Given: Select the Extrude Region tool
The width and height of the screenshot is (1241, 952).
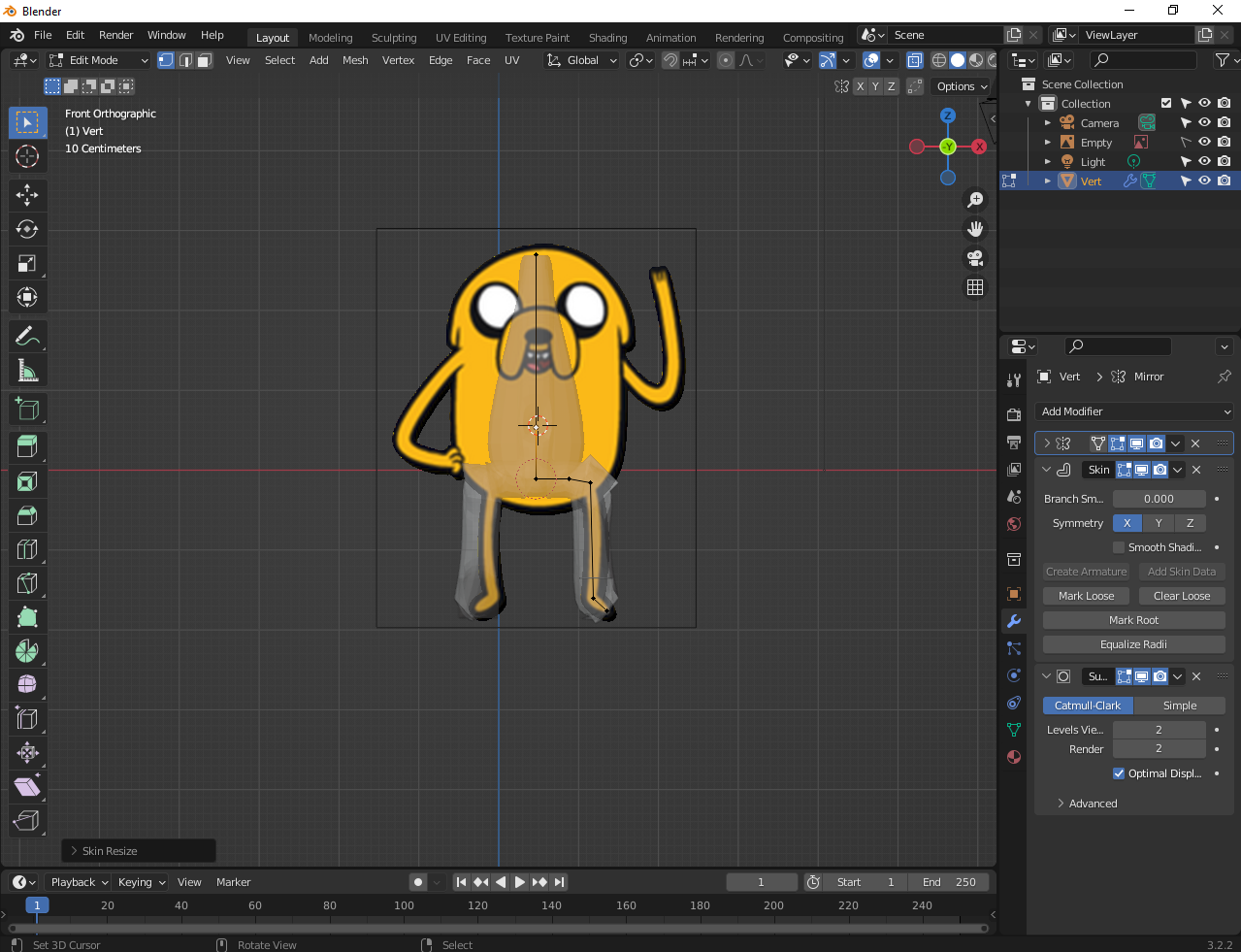Looking at the screenshot, I should [x=27, y=447].
